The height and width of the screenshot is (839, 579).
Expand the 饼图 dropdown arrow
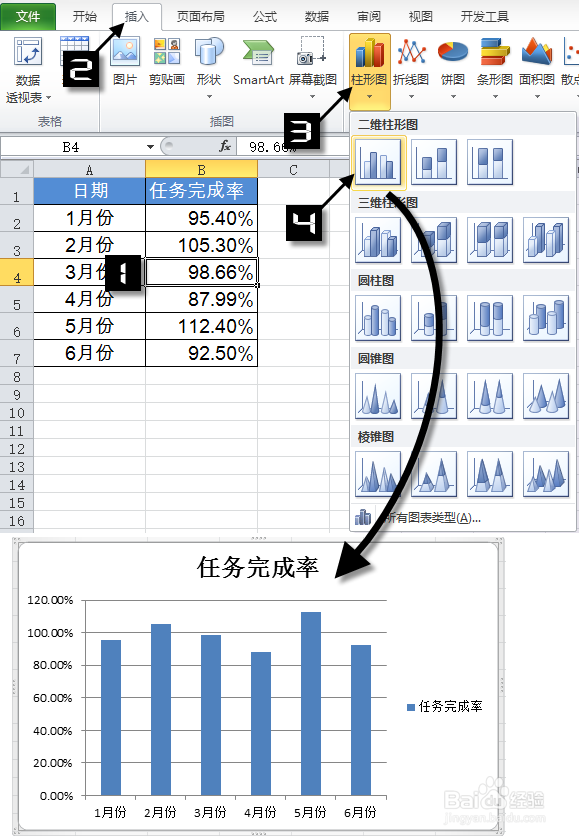point(453,97)
